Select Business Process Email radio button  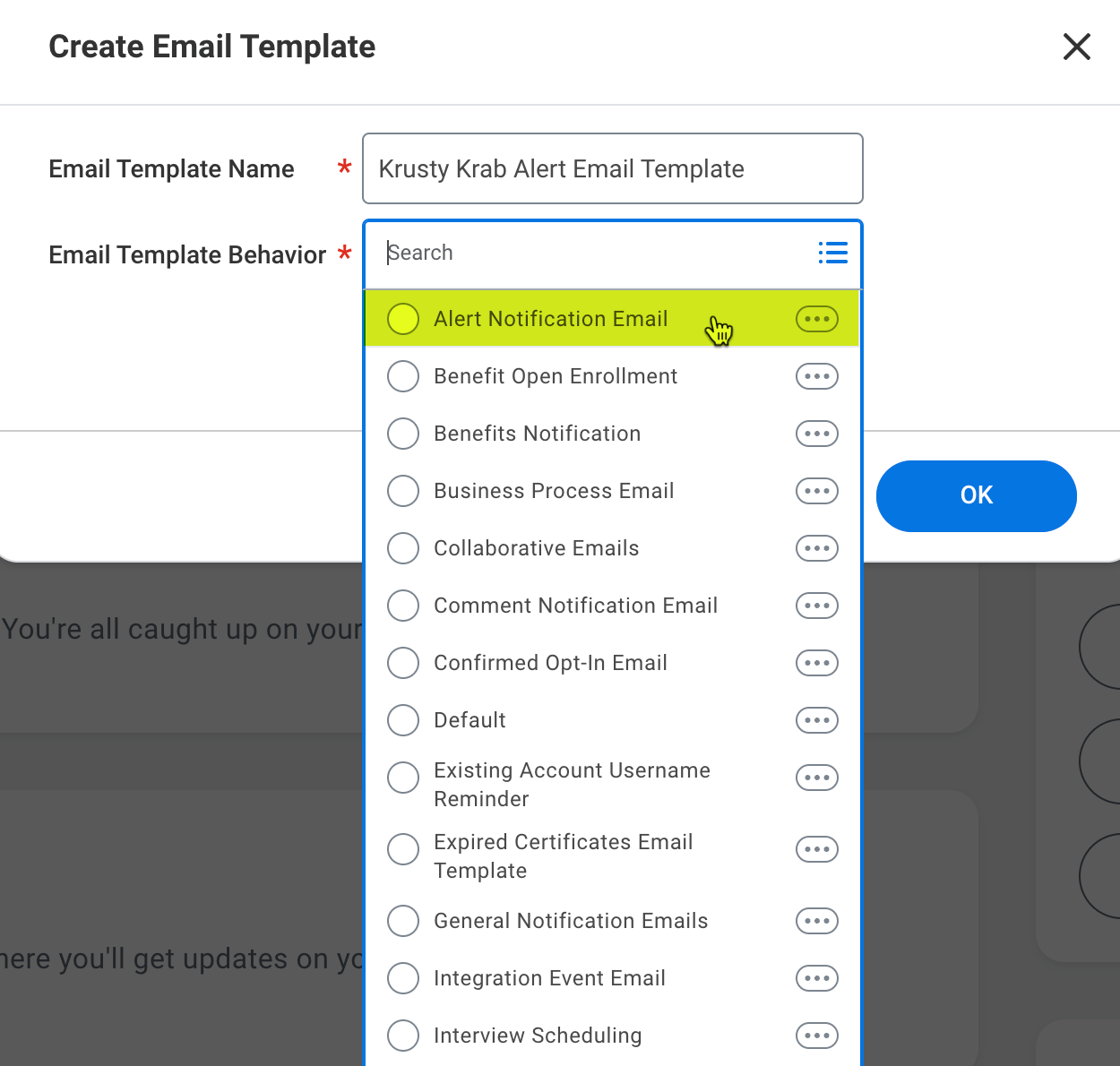403,491
